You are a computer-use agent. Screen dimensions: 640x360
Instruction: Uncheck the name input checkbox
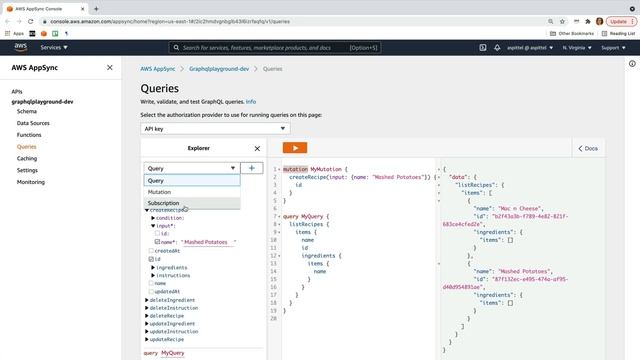pos(157,242)
